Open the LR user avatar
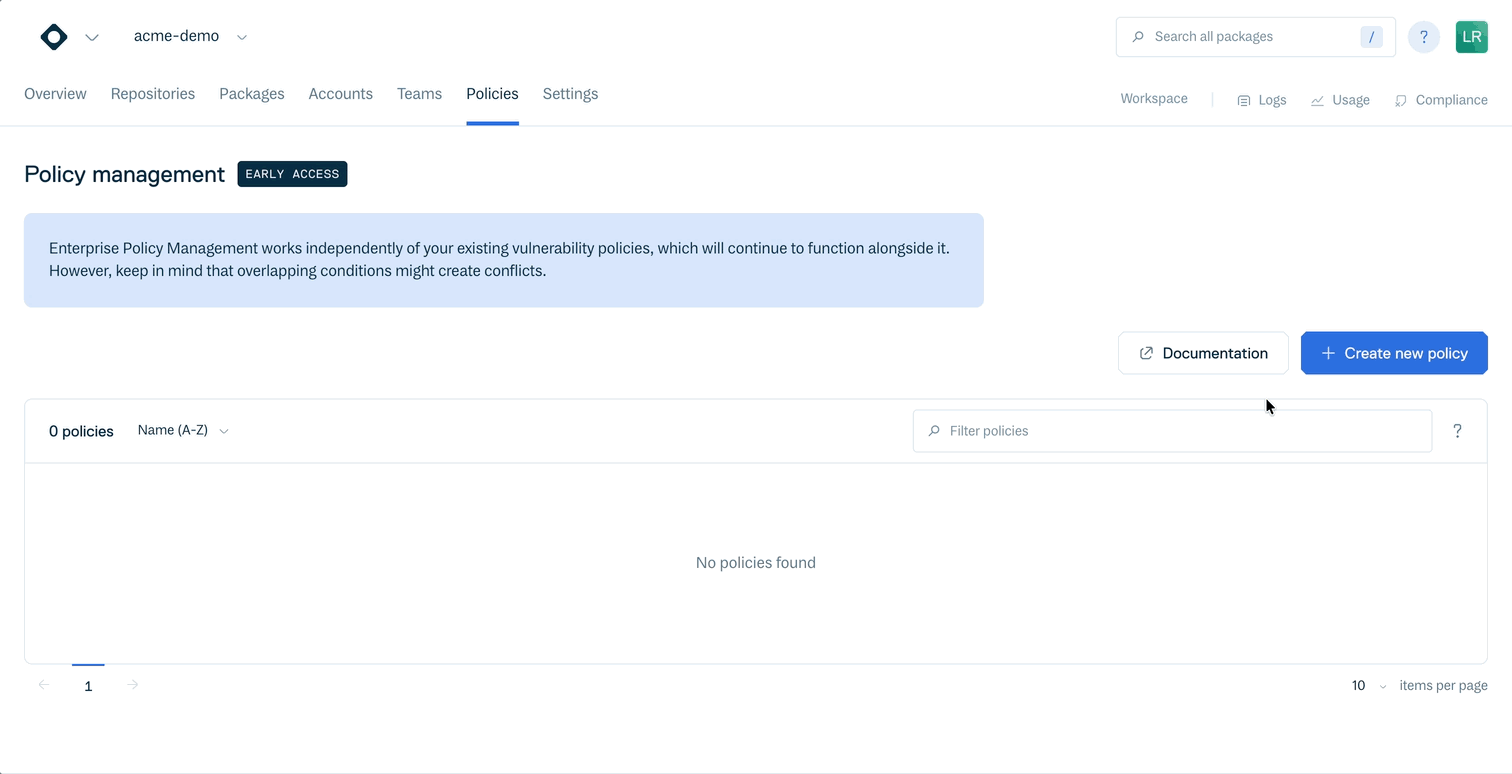The width and height of the screenshot is (1512, 774). [x=1471, y=36]
